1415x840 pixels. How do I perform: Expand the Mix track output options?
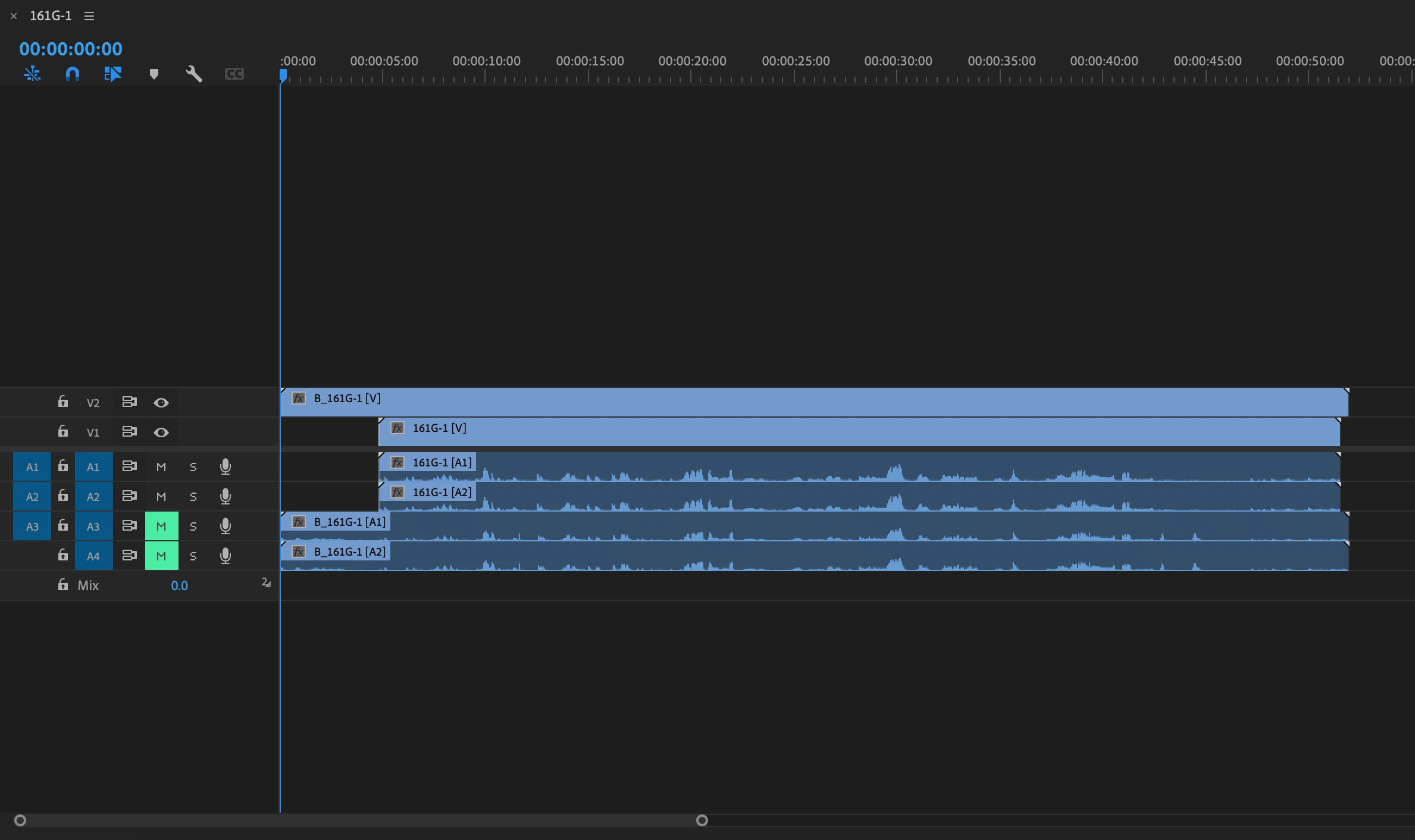266,583
